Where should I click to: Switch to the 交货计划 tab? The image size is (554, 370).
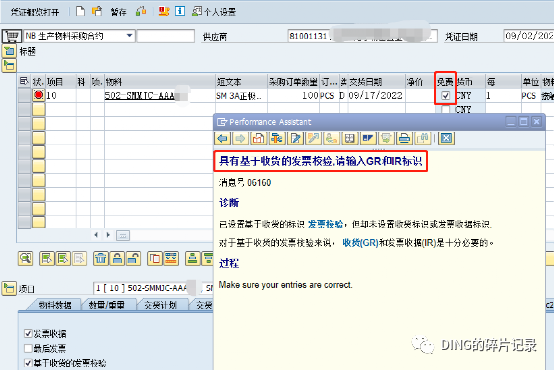point(161,305)
